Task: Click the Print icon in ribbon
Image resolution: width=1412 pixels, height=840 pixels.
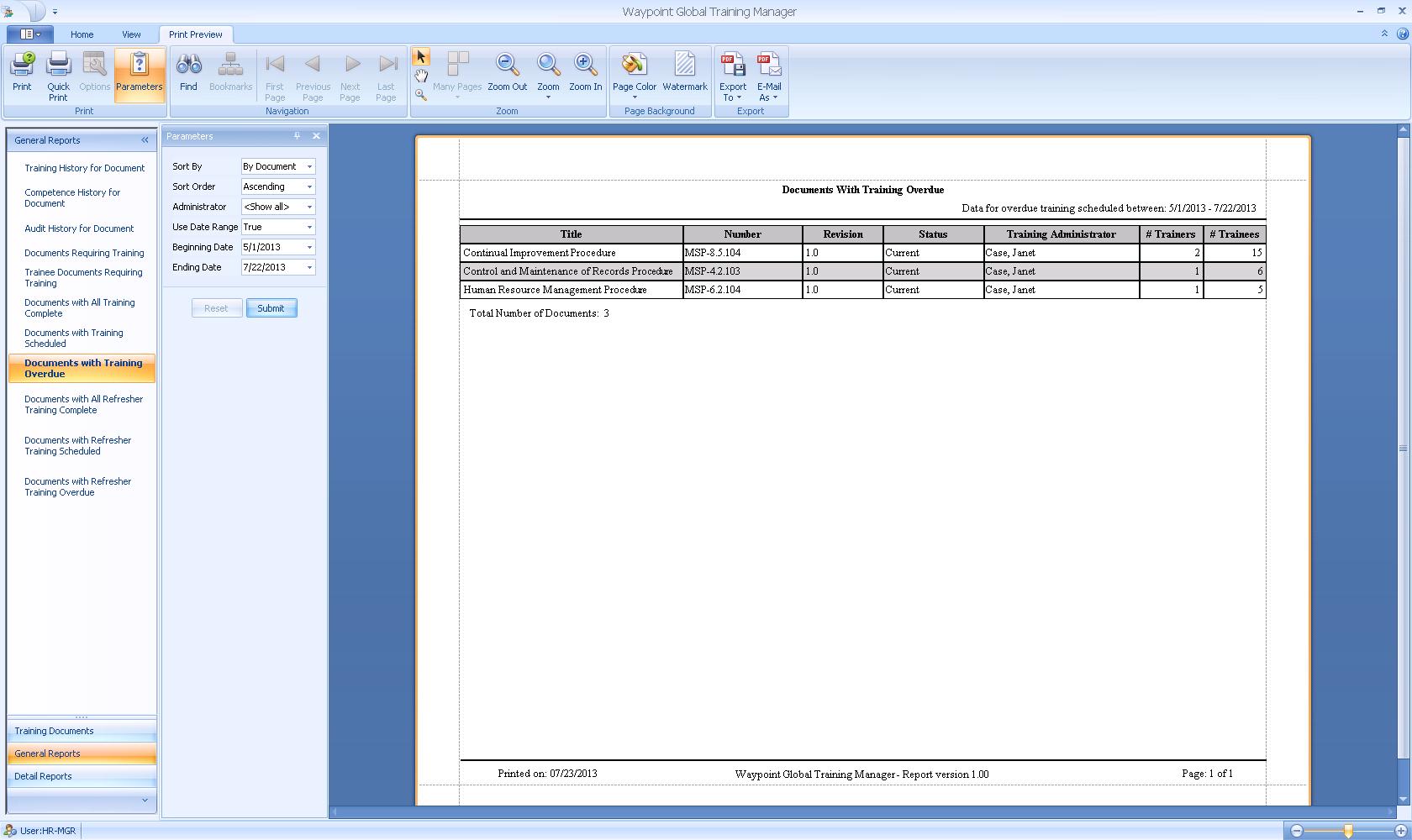Action: (x=22, y=74)
